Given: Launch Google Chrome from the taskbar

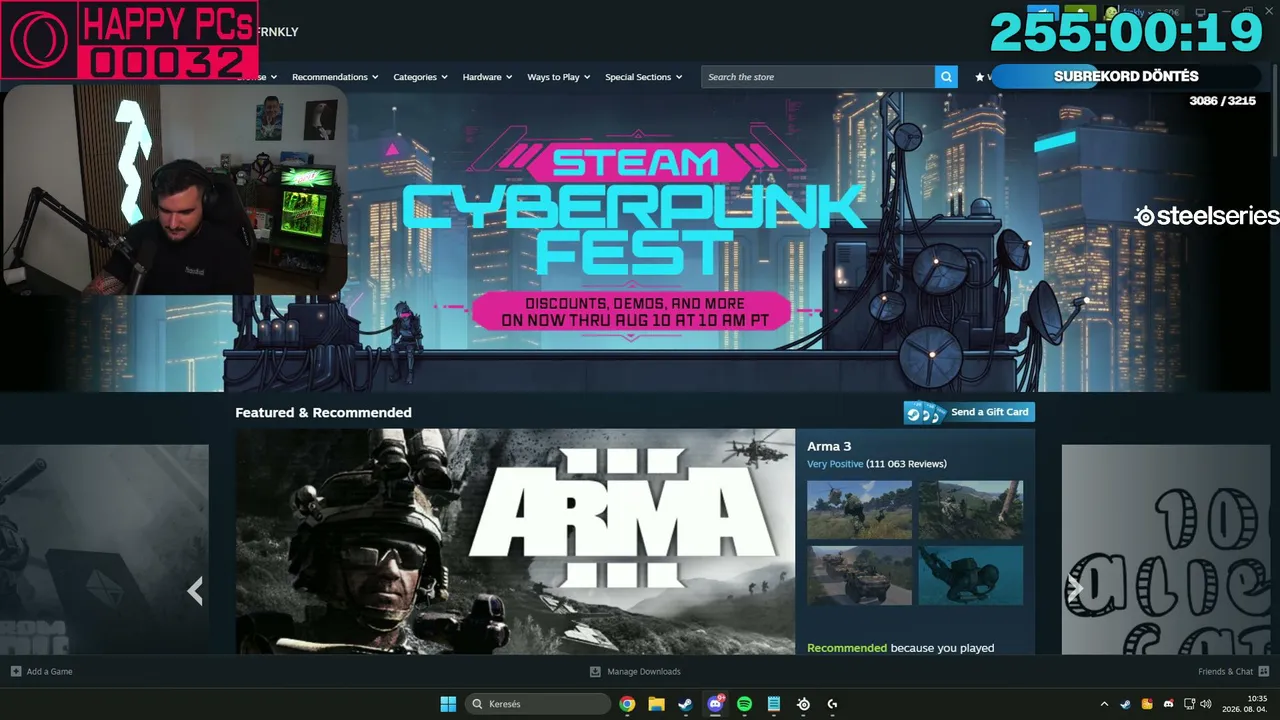Looking at the screenshot, I should [627, 704].
